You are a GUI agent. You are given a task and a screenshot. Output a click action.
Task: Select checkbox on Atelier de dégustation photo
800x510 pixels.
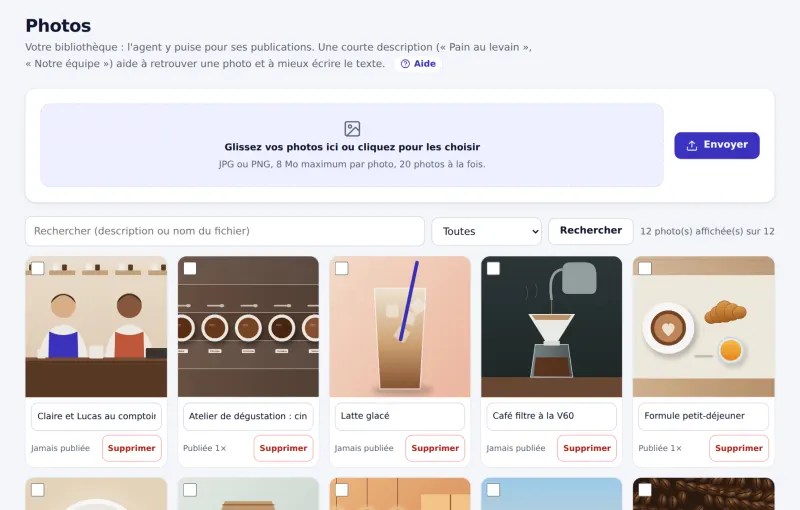(190, 268)
